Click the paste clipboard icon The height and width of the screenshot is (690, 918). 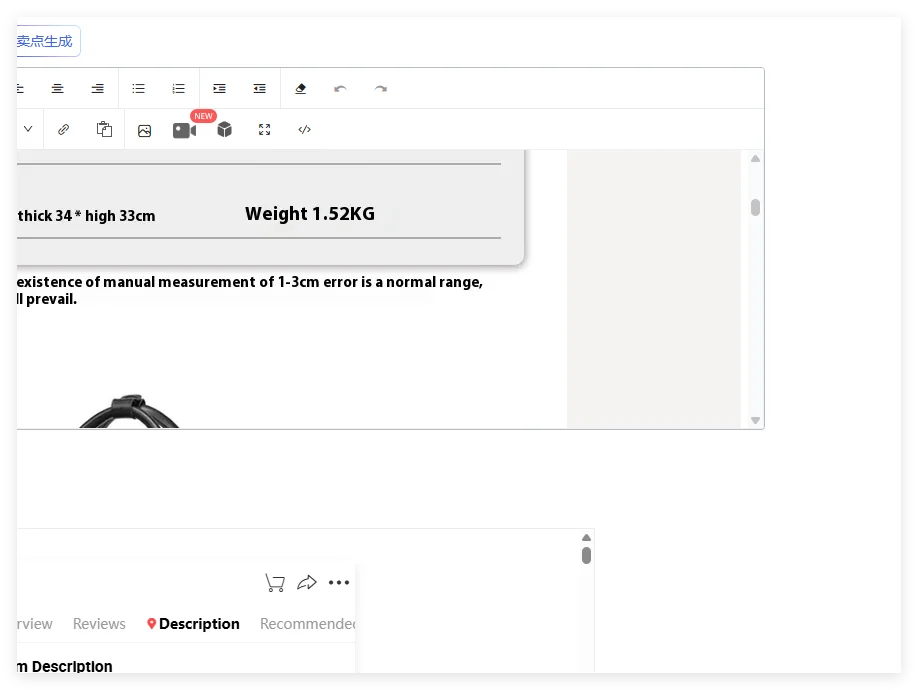pos(104,129)
